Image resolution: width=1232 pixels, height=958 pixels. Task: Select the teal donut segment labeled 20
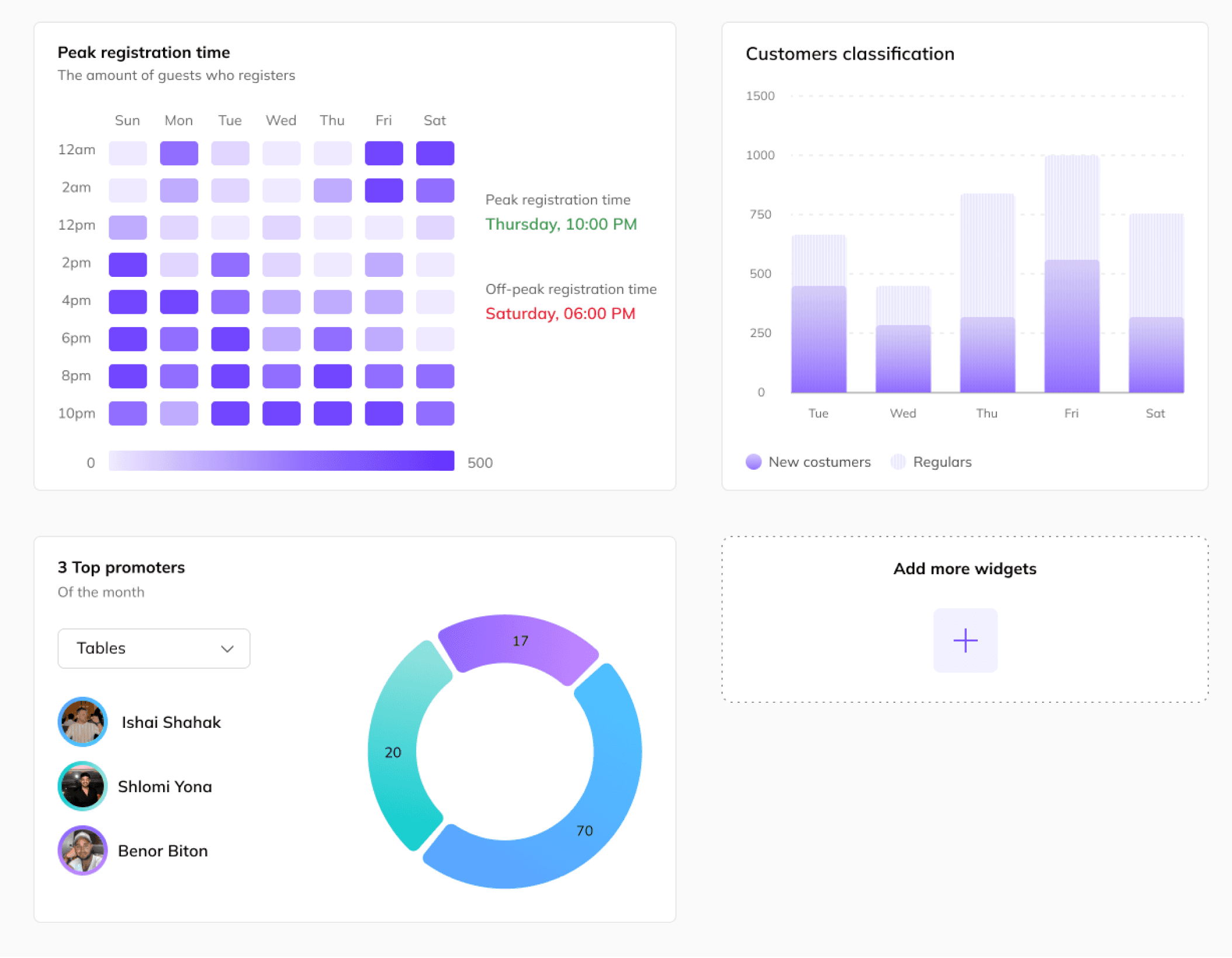click(x=393, y=752)
